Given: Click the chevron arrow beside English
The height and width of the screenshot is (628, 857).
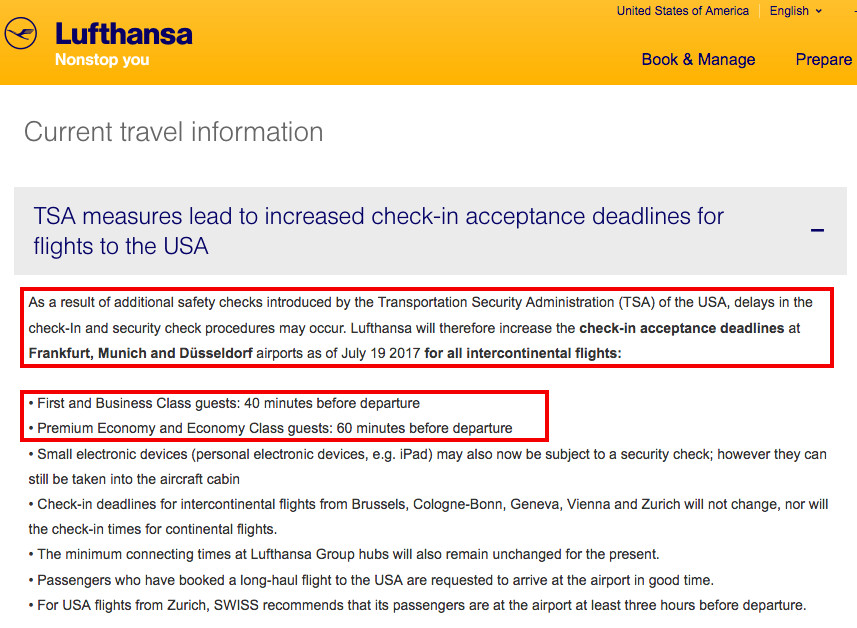Looking at the screenshot, I should point(819,11).
